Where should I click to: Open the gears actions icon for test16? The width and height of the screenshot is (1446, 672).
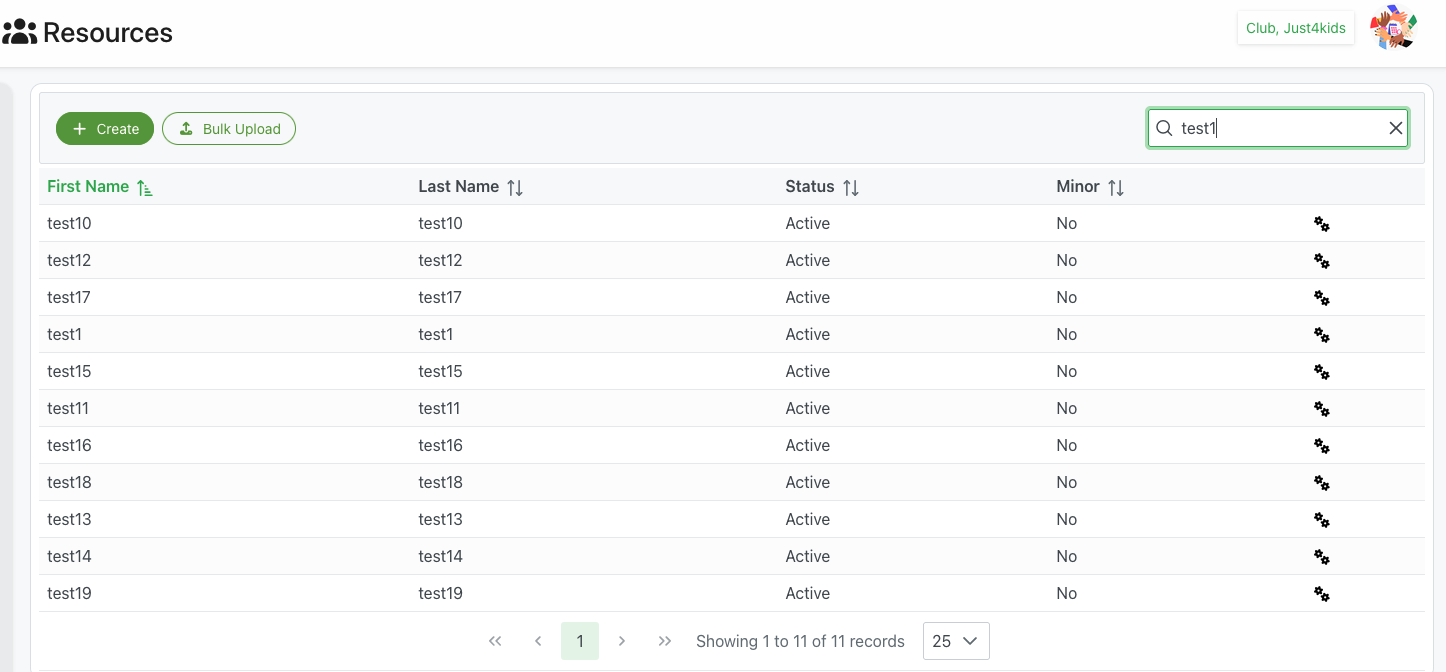(1321, 446)
